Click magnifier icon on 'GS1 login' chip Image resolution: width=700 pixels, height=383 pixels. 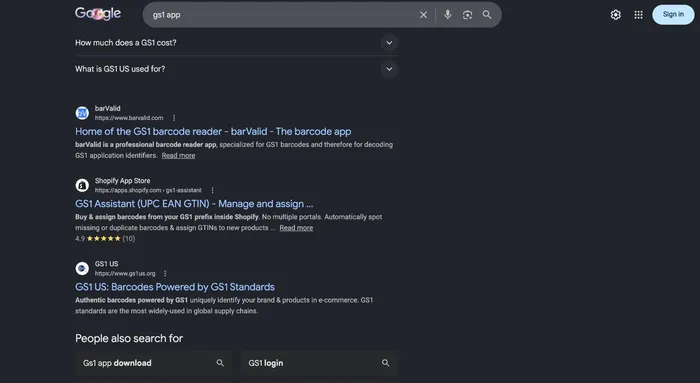(385, 363)
